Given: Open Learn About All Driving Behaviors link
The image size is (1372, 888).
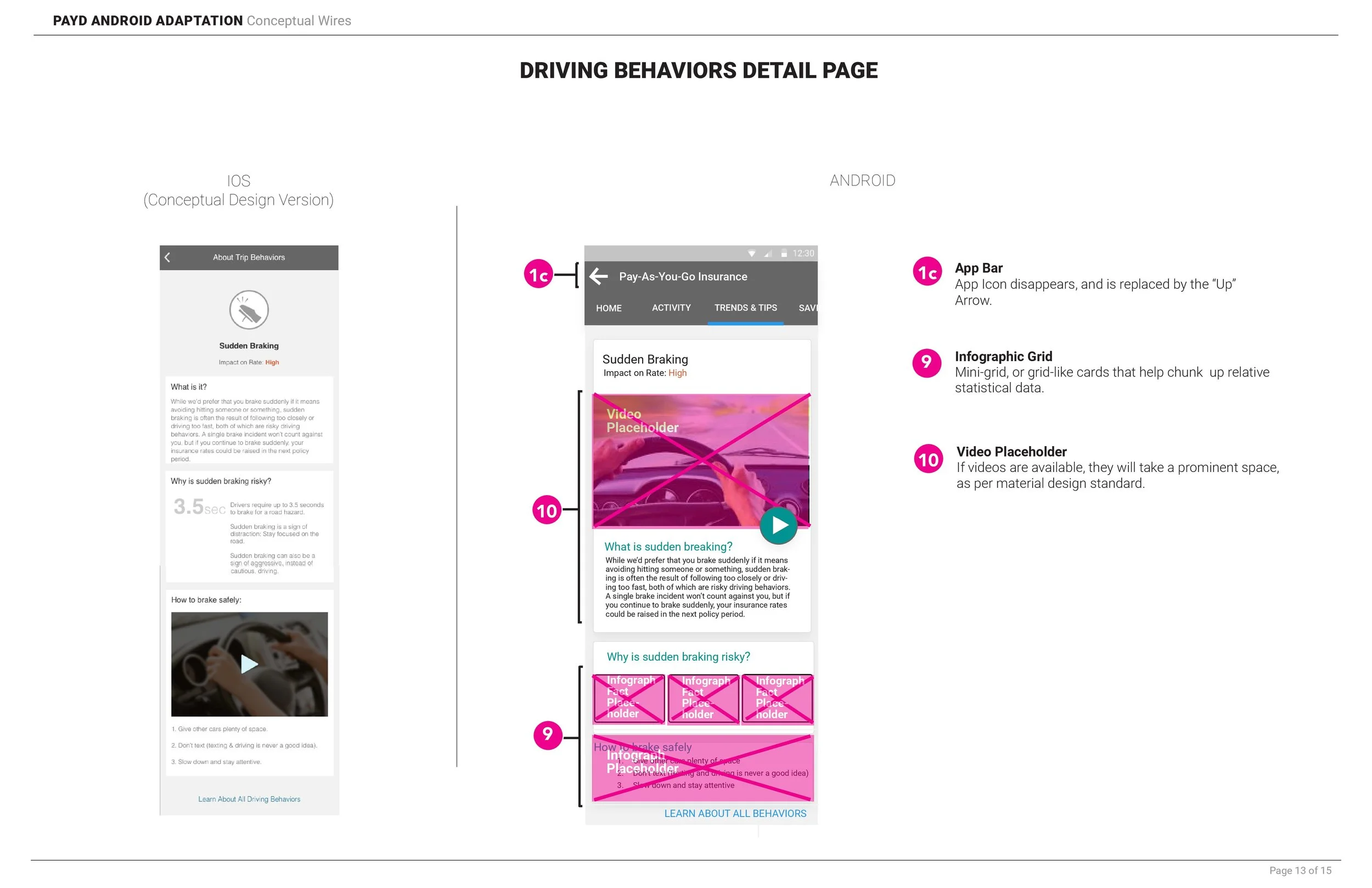Looking at the screenshot, I should (x=249, y=799).
